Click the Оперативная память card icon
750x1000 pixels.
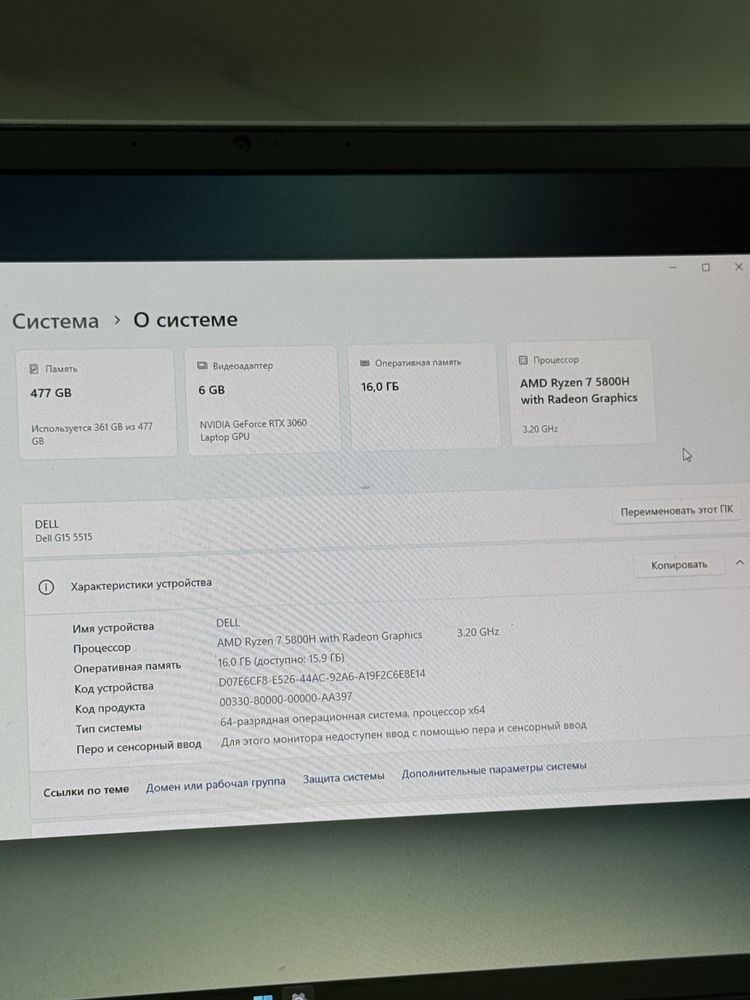365,363
